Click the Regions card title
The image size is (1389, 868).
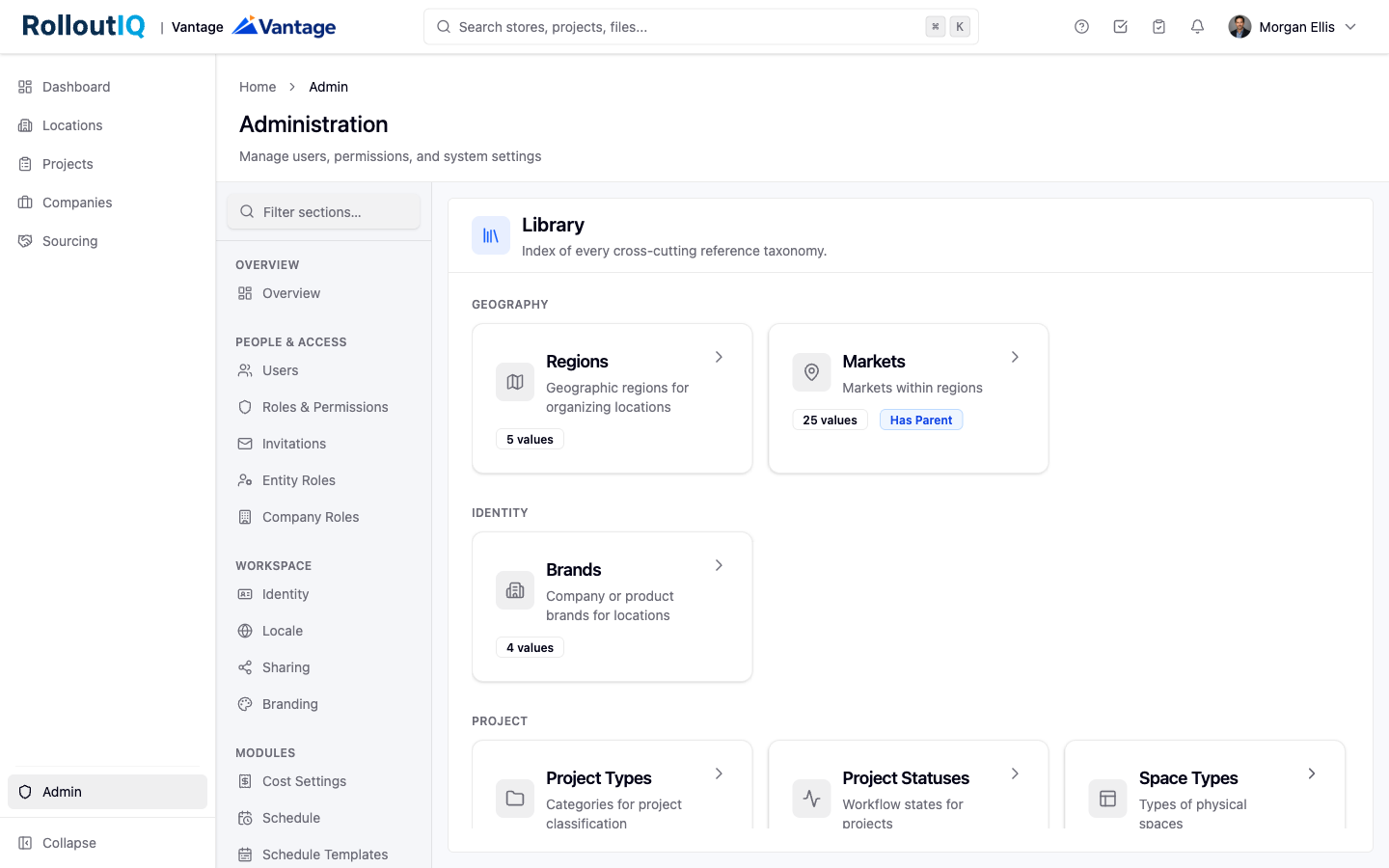[x=577, y=362]
